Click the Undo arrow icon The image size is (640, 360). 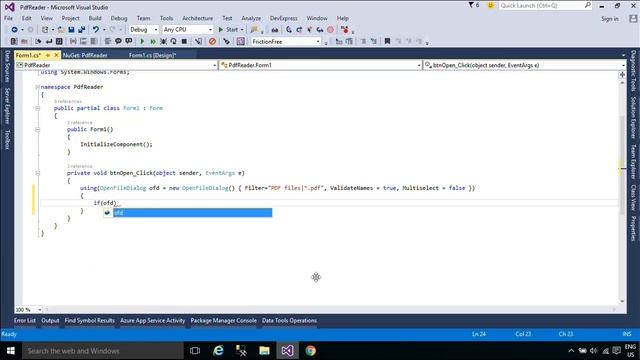click(96, 30)
